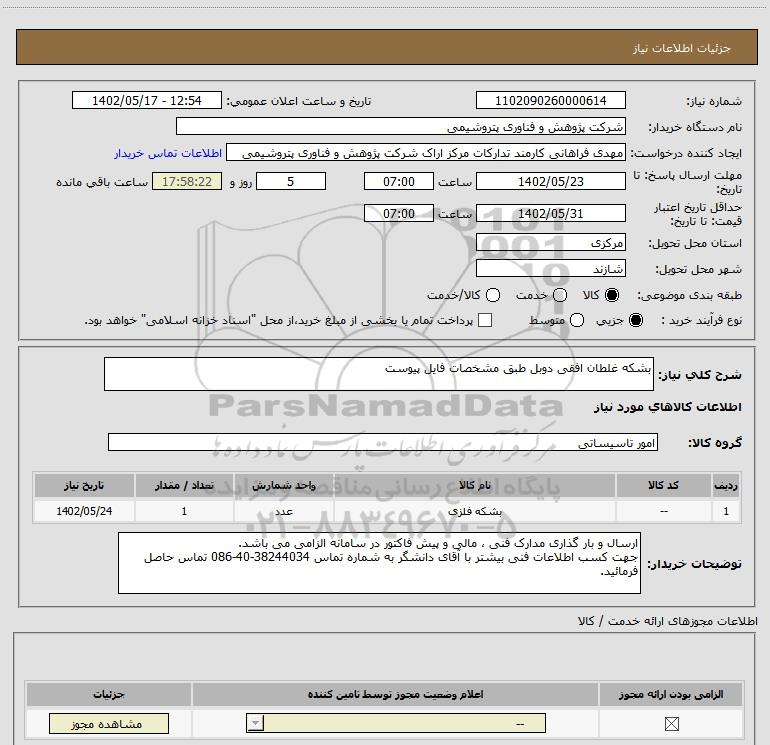Click the remaining days field showing 5
The height and width of the screenshot is (745, 770).
click(x=291, y=182)
